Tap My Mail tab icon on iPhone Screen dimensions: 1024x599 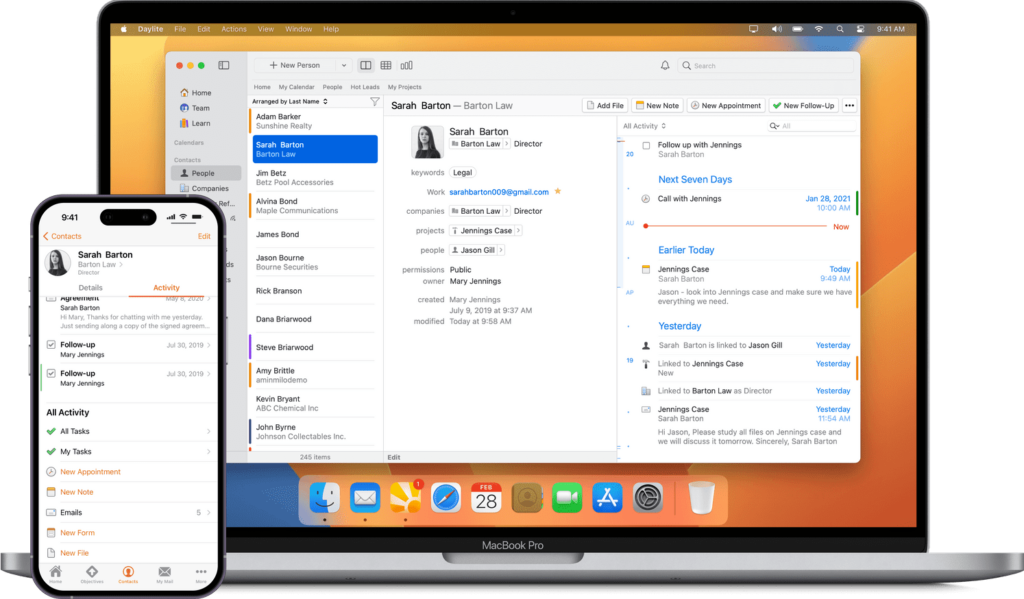[x=165, y=574]
